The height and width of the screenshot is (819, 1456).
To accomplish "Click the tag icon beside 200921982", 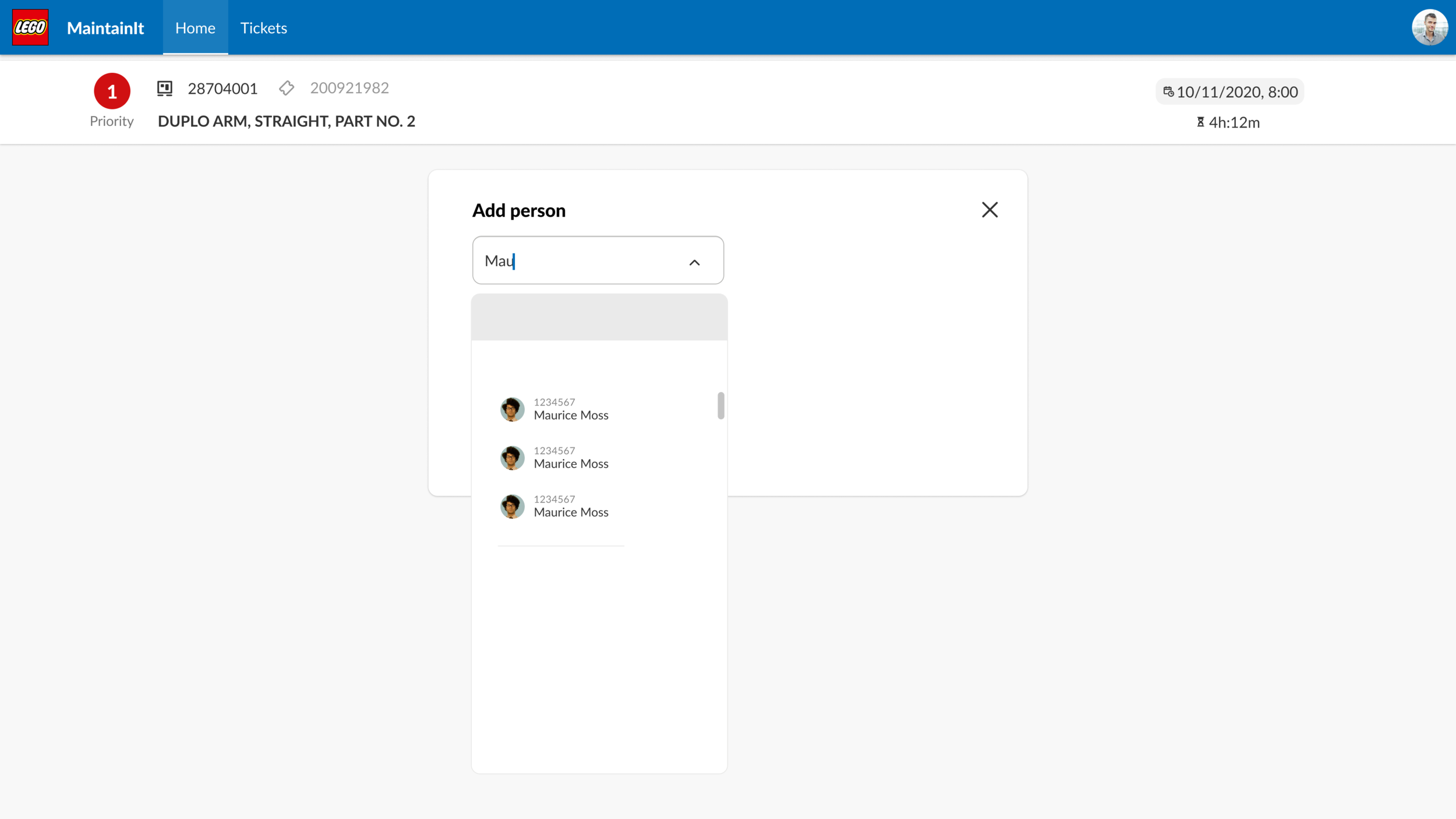I will (287, 88).
